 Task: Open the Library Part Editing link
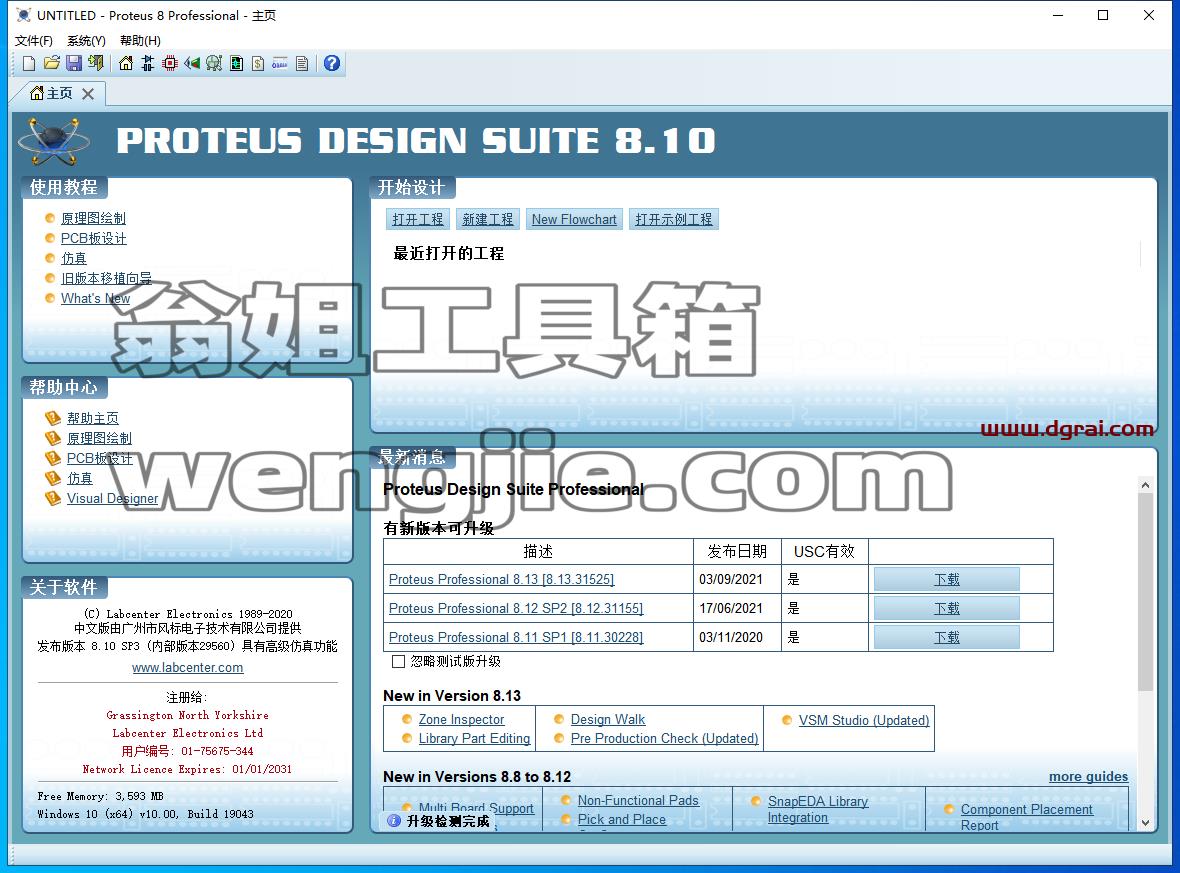(x=474, y=738)
